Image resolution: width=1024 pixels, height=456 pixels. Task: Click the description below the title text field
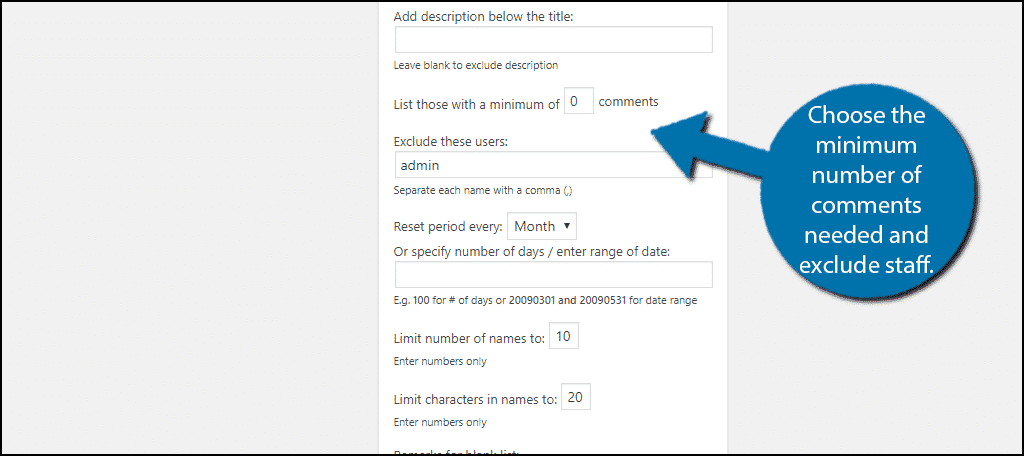point(553,39)
